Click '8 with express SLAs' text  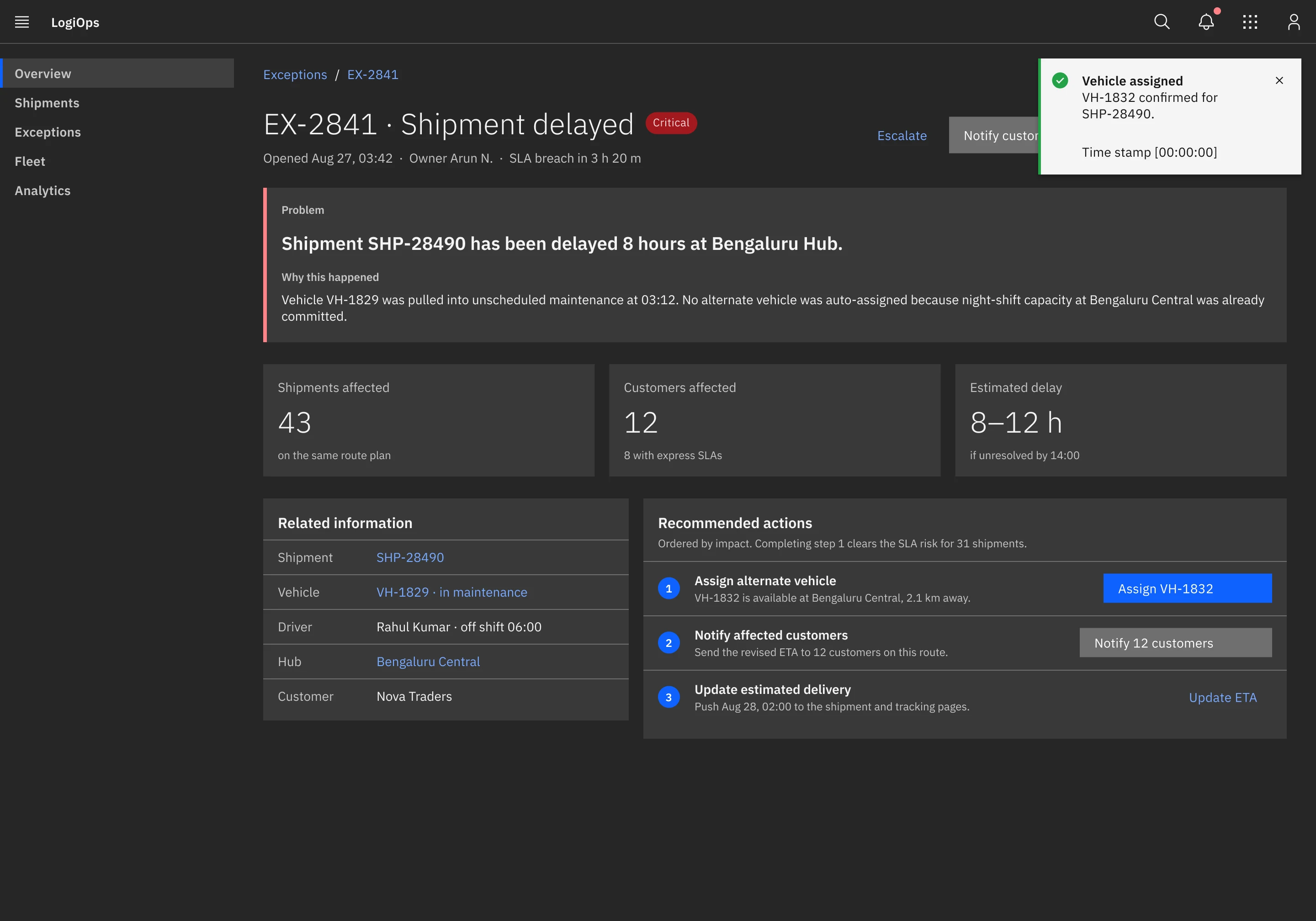673,455
